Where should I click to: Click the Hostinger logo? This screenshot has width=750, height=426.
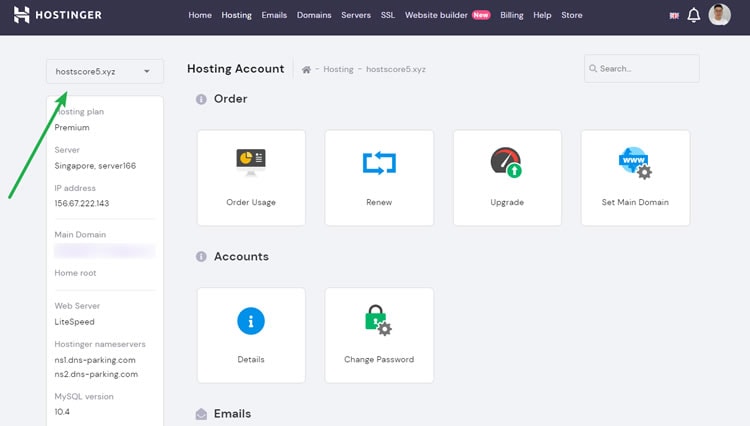tap(57, 15)
